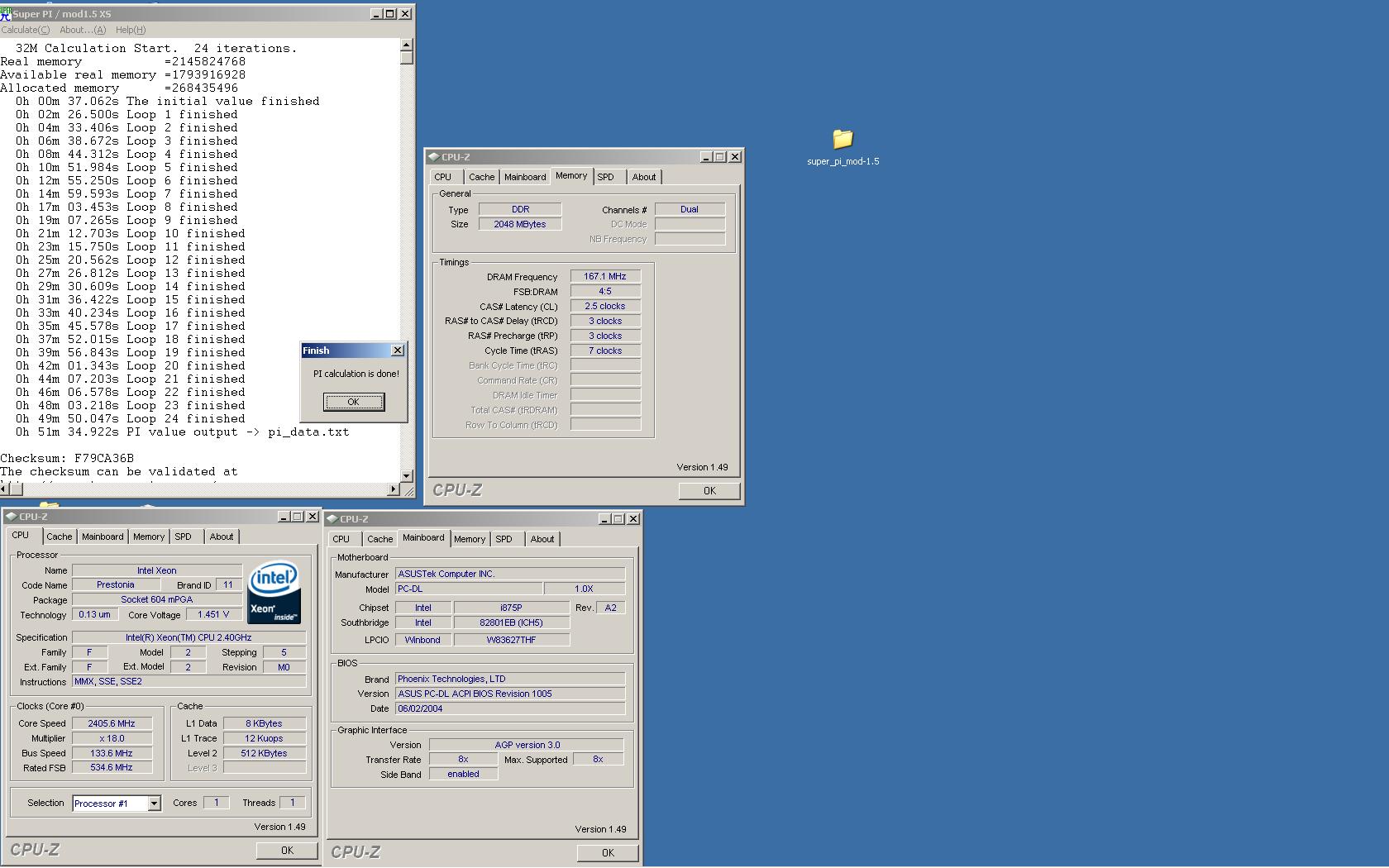Click the Rated FSB 534.6 MHz field

pos(112,768)
